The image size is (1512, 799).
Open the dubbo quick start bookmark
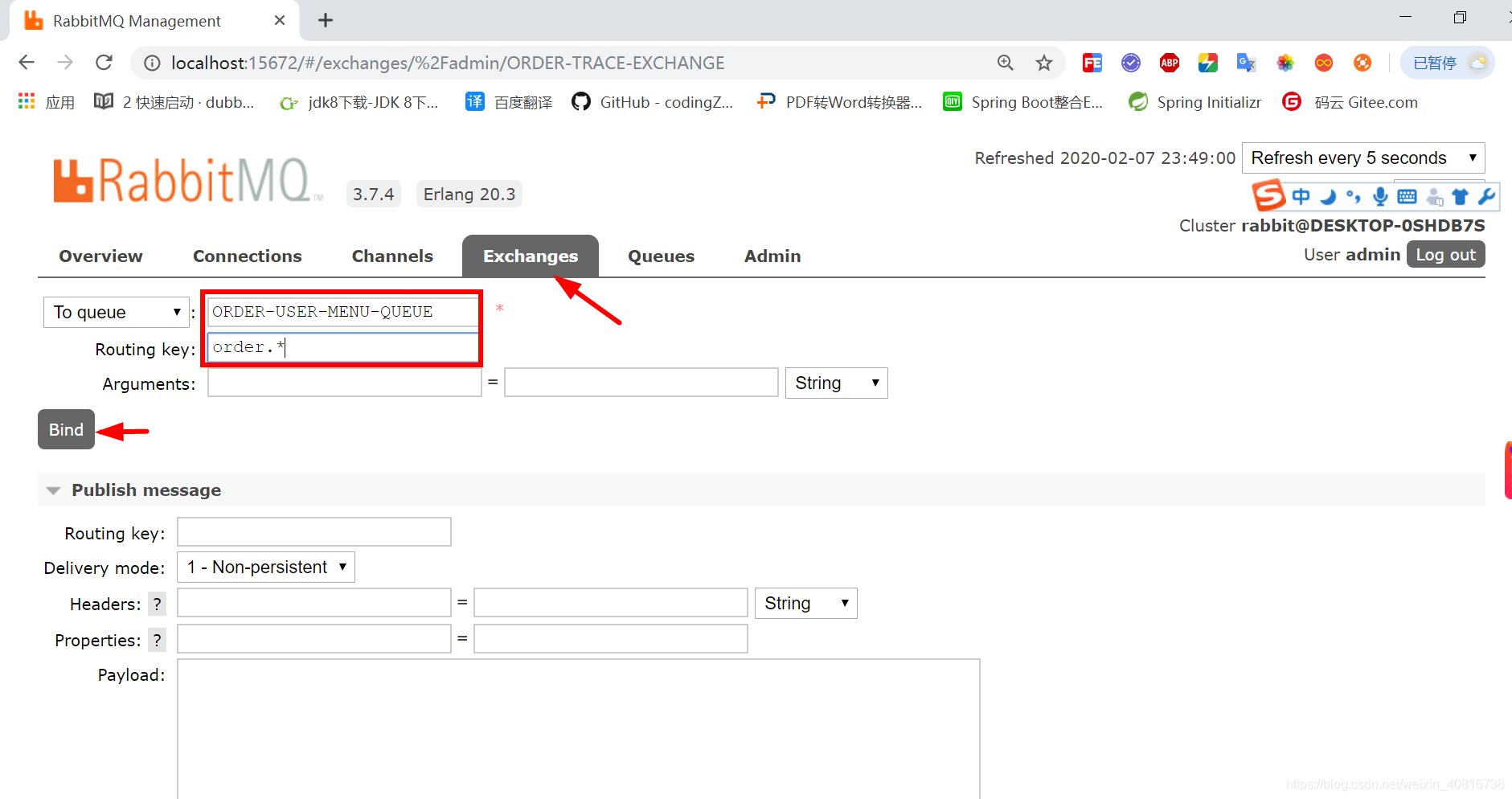[174, 102]
